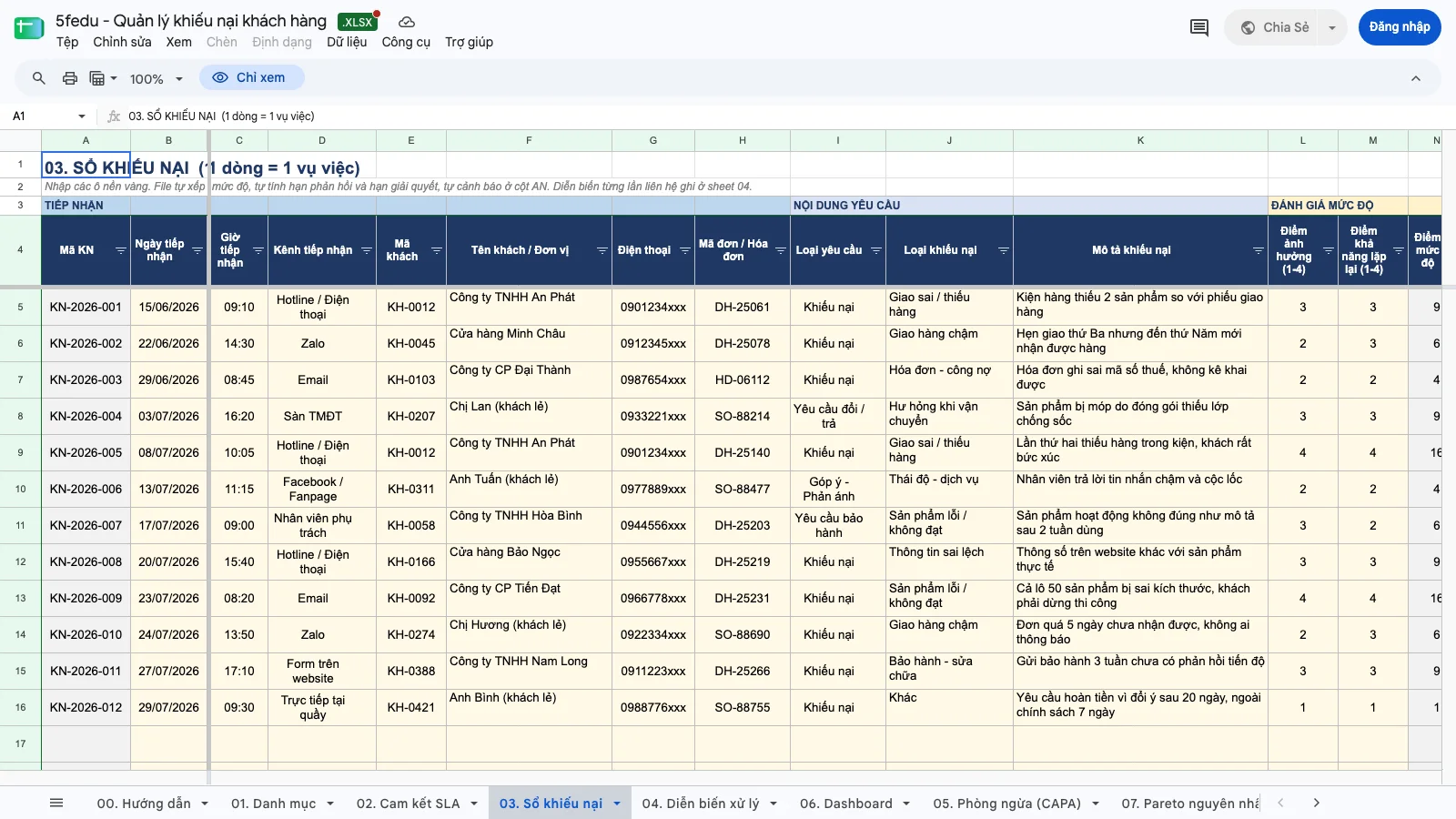Viewport: 1456px width, 819px height.
Task: Open the 06. Dashboard tab menu arrow
Action: [906, 804]
